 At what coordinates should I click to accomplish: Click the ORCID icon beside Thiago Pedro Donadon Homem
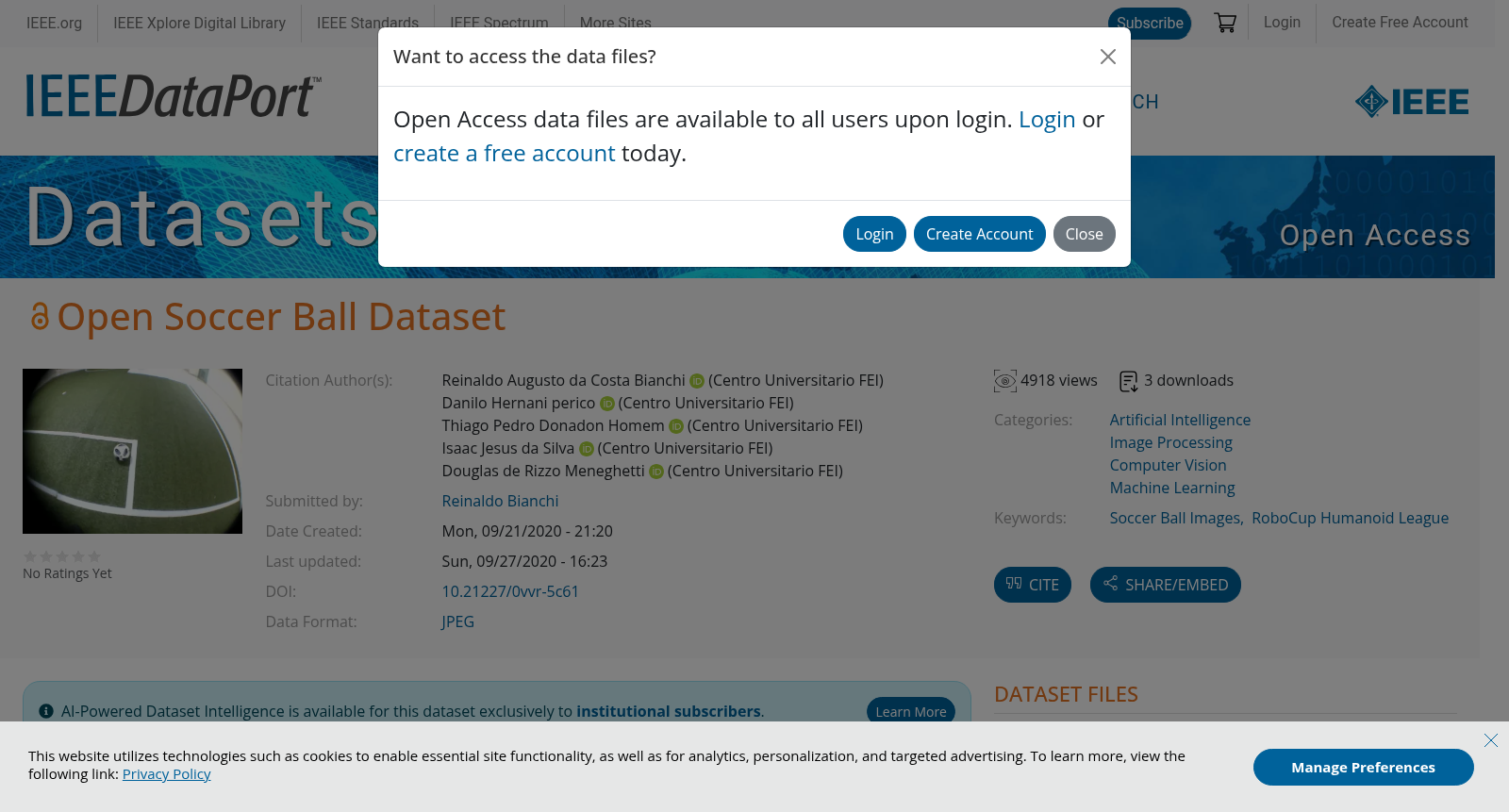tap(676, 426)
